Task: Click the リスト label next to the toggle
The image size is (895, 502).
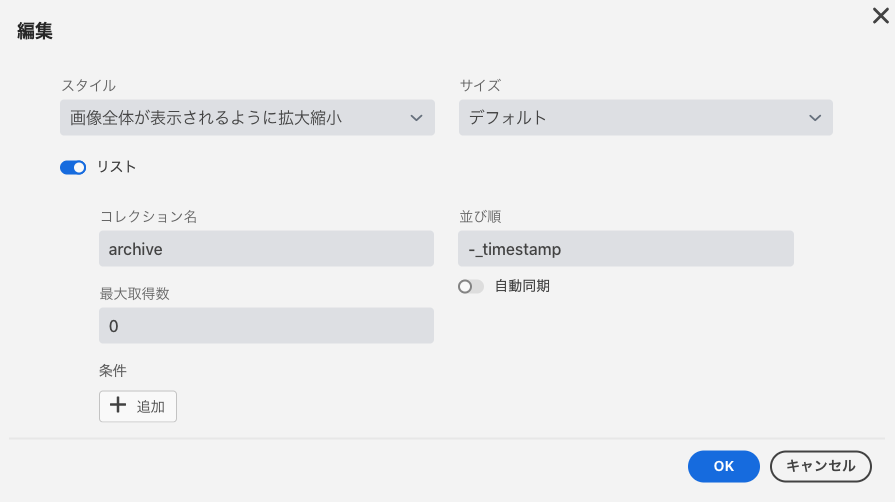Action: click(116, 167)
